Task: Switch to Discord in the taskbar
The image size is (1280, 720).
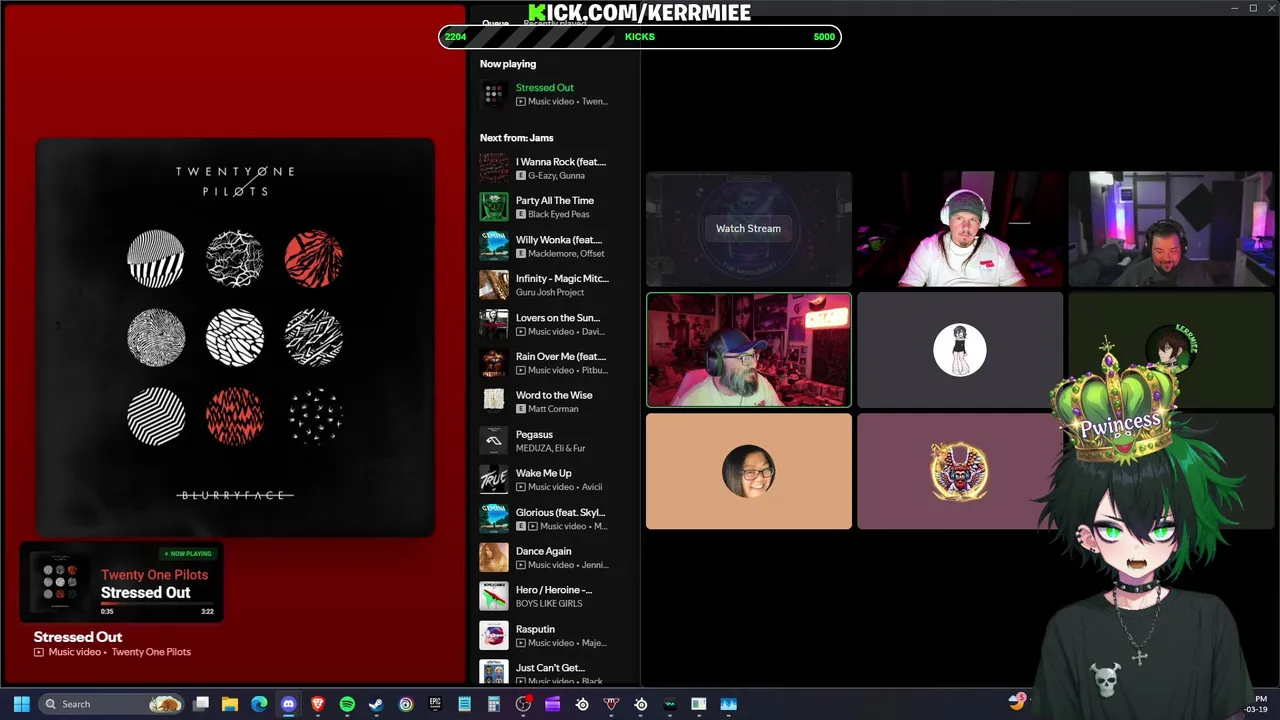Action: pos(289,704)
